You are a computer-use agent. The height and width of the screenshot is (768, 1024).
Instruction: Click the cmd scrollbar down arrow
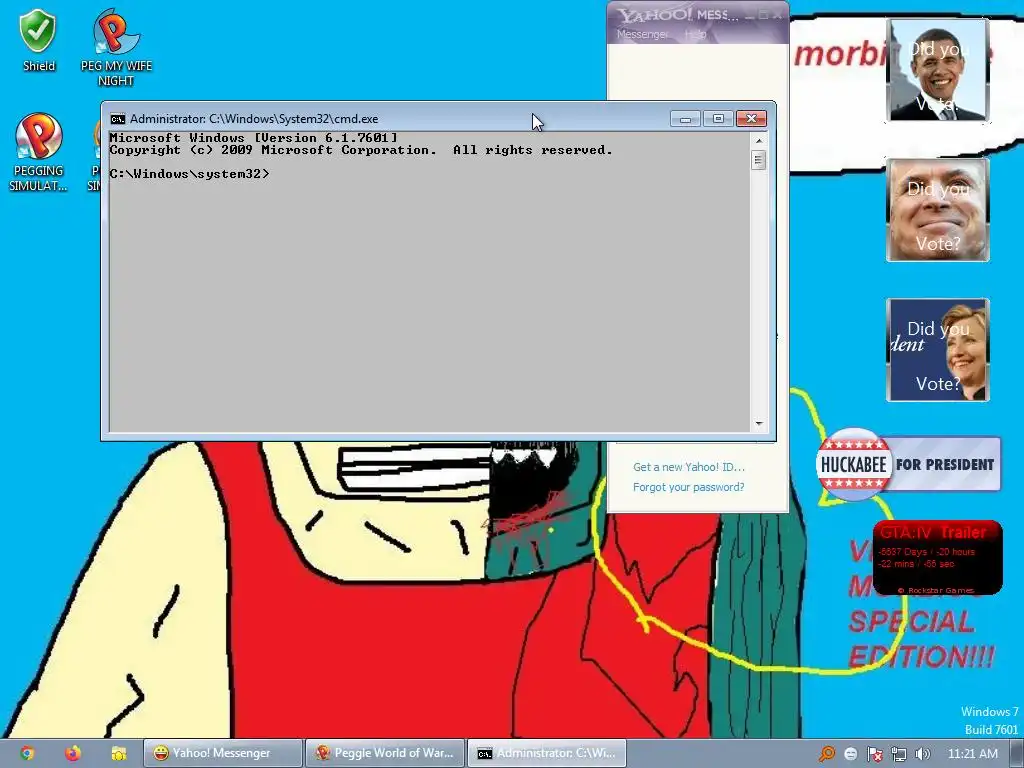click(x=758, y=424)
